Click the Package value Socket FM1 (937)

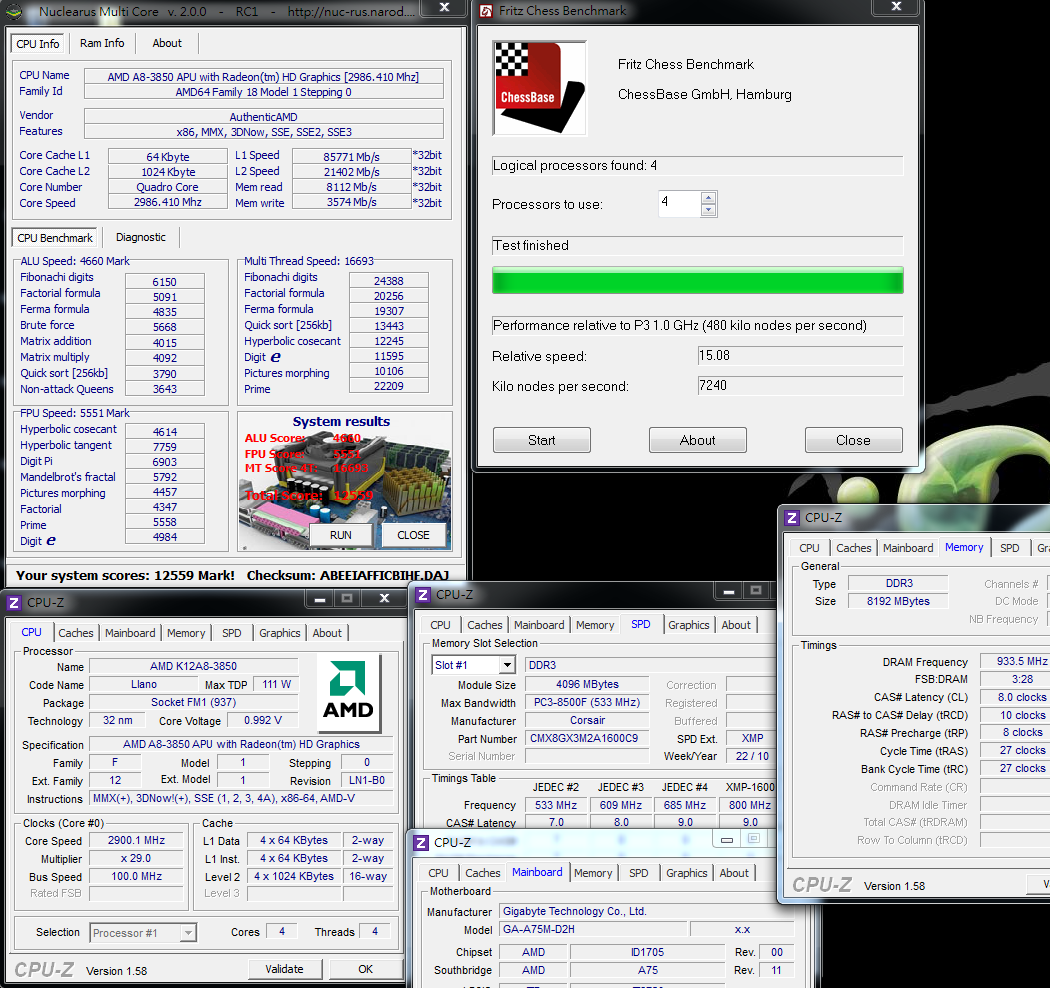tap(194, 702)
